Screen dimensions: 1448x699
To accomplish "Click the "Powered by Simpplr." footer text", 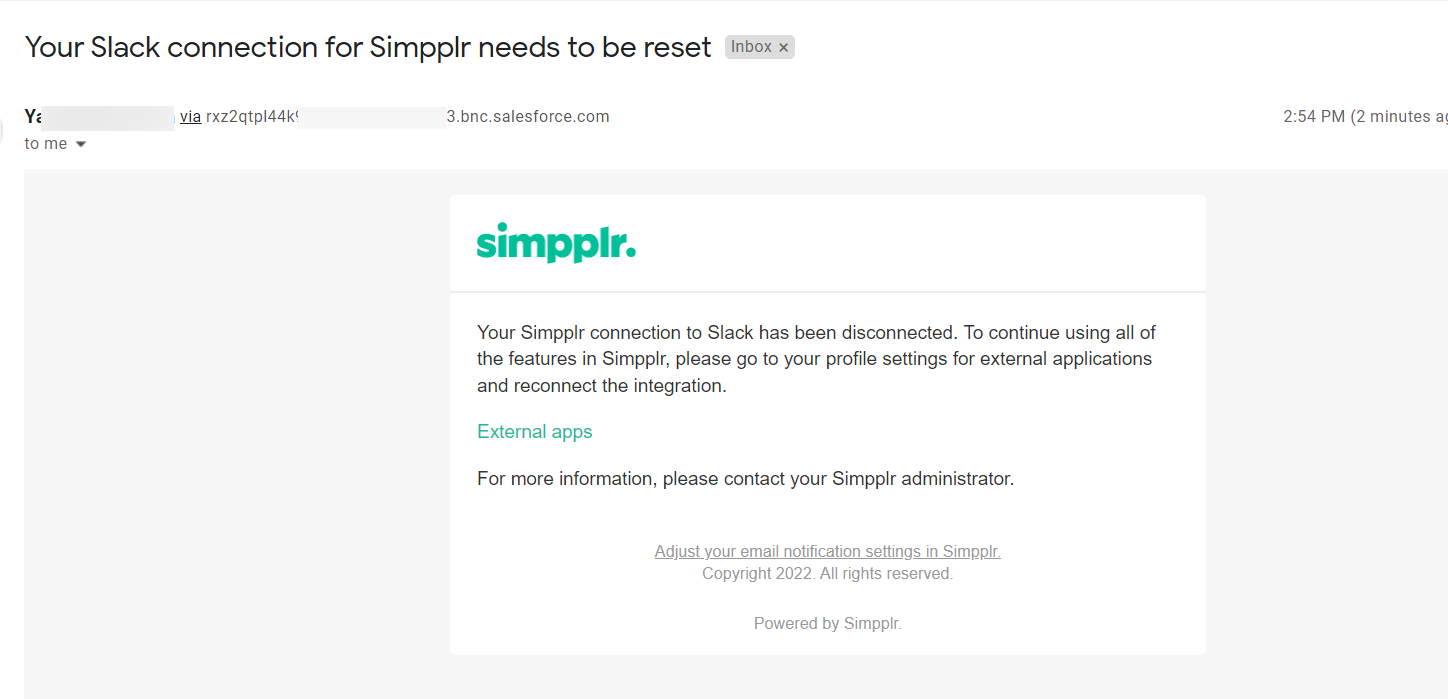I will [827, 623].
